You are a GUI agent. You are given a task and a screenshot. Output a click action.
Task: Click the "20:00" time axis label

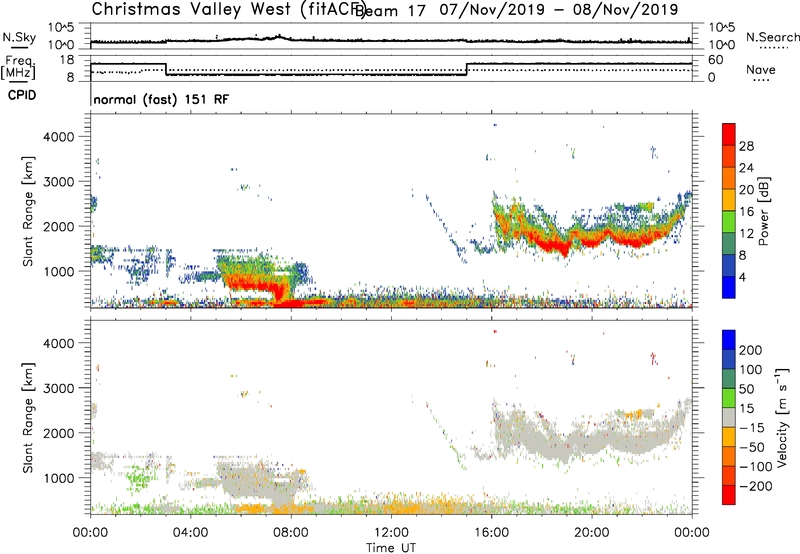point(592,533)
